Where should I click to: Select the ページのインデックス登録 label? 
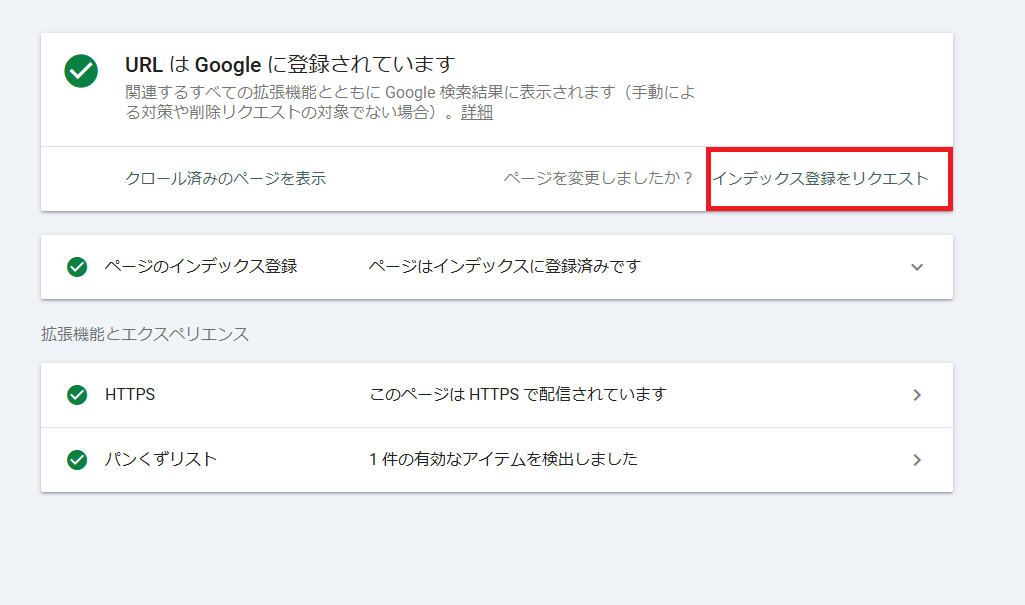point(201,267)
